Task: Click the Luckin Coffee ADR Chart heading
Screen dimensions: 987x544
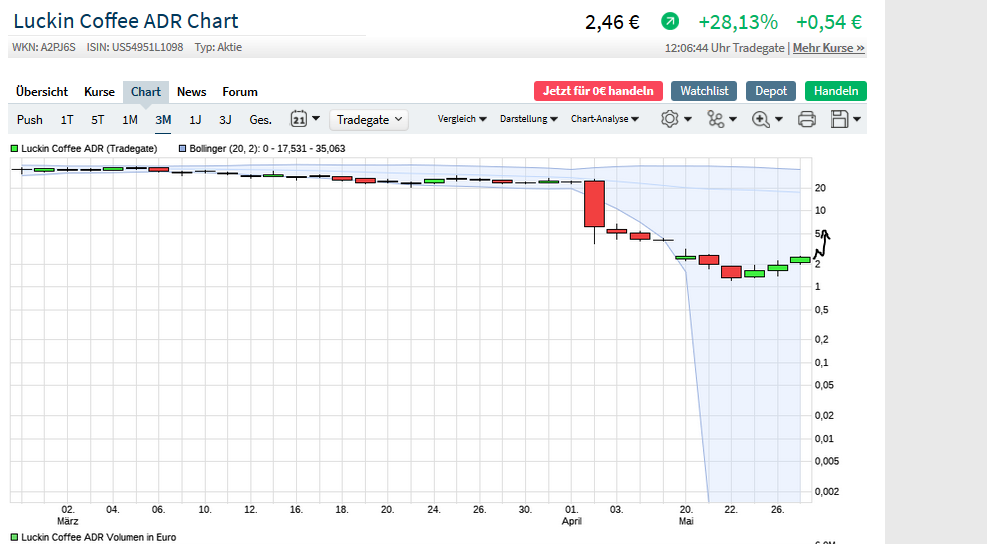Action: tap(126, 21)
